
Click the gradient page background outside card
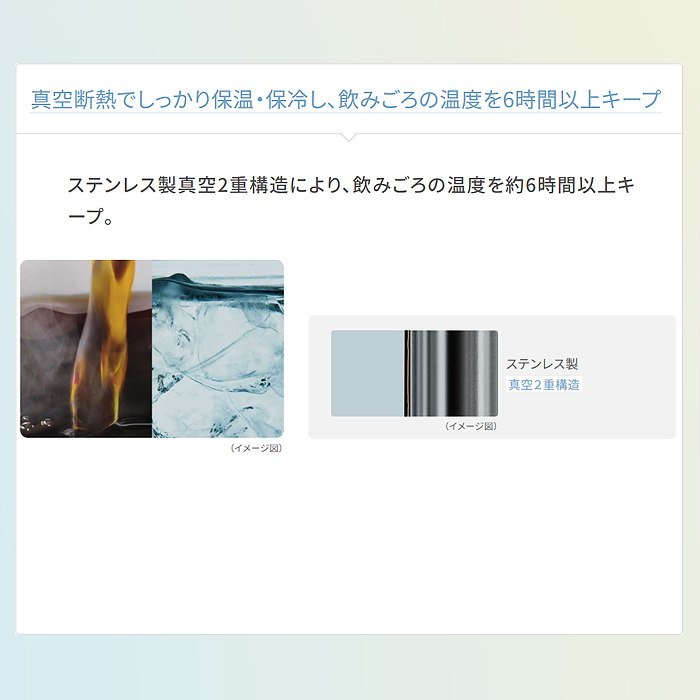click(x=349, y=31)
